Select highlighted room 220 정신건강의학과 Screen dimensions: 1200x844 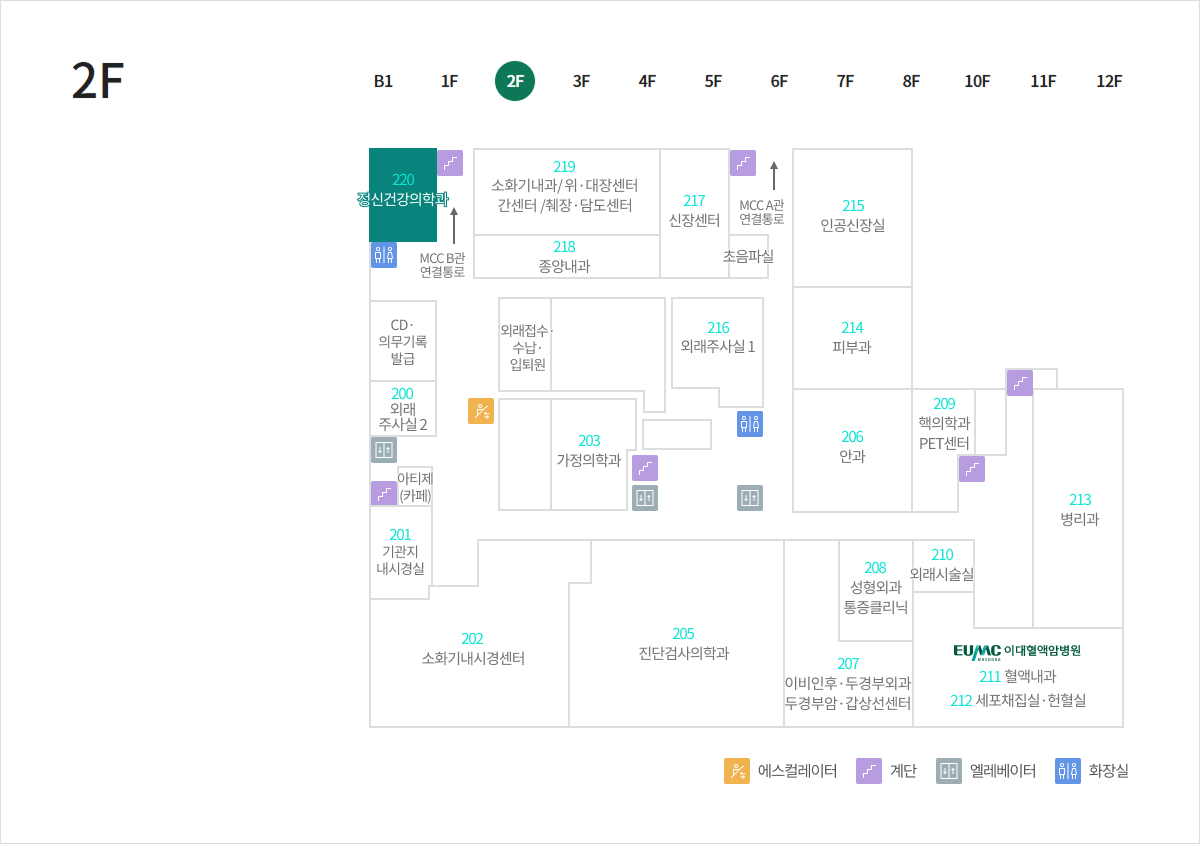(403, 195)
